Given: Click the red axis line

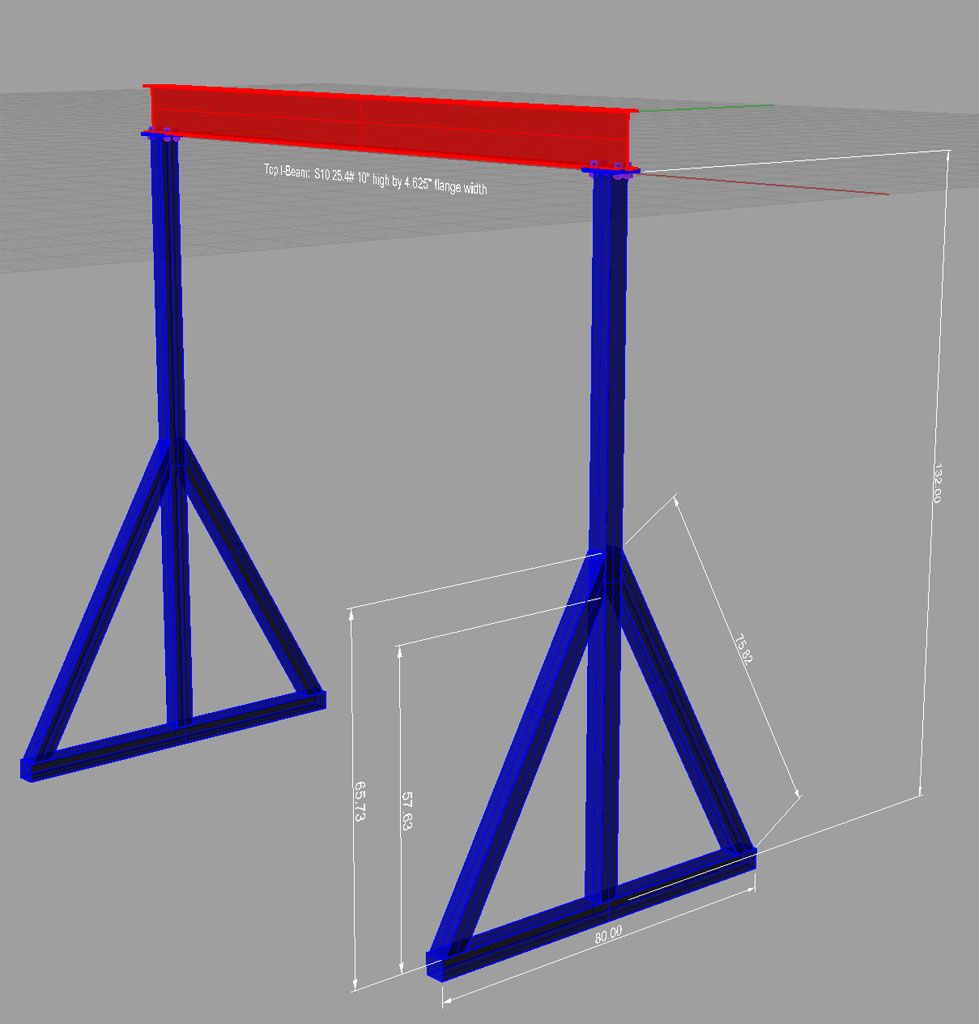Looking at the screenshot, I should (764, 183).
